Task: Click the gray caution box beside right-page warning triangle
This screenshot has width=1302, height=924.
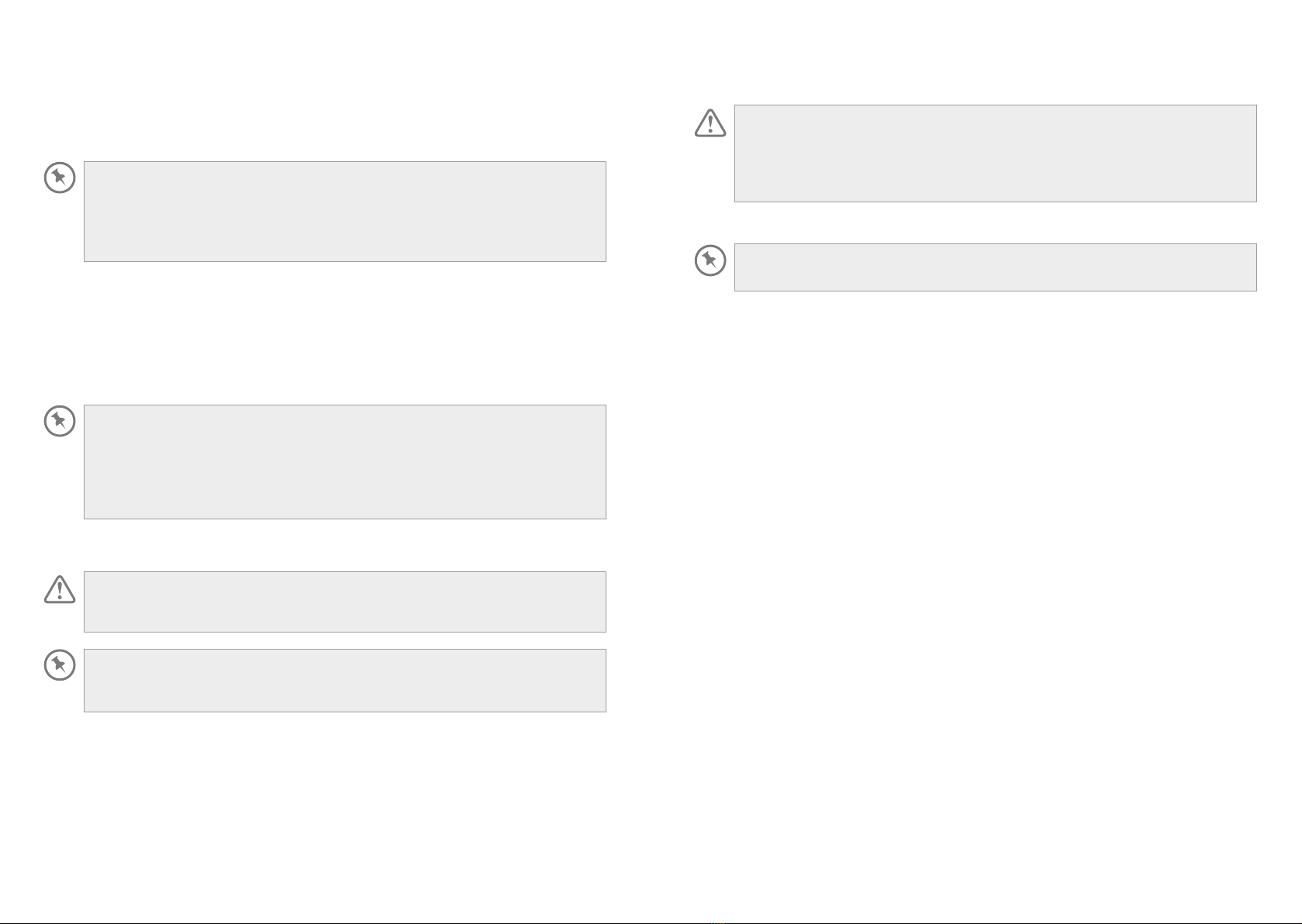Action: [x=995, y=153]
